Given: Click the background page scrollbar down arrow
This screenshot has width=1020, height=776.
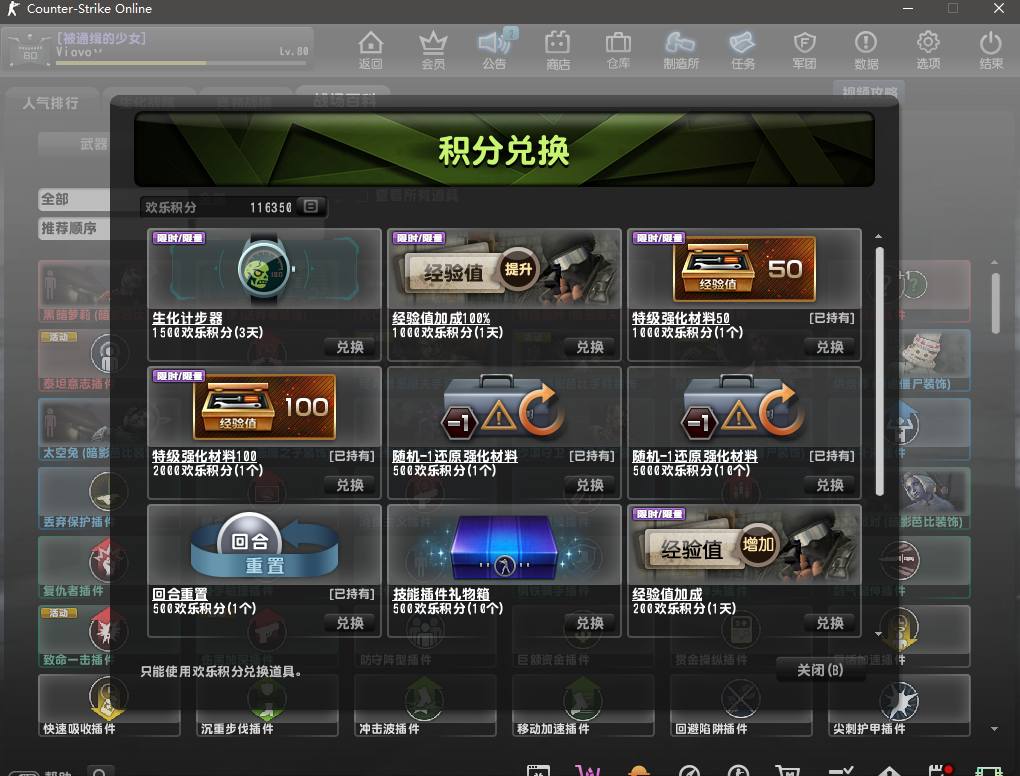Looking at the screenshot, I should click(x=995, y=729).
